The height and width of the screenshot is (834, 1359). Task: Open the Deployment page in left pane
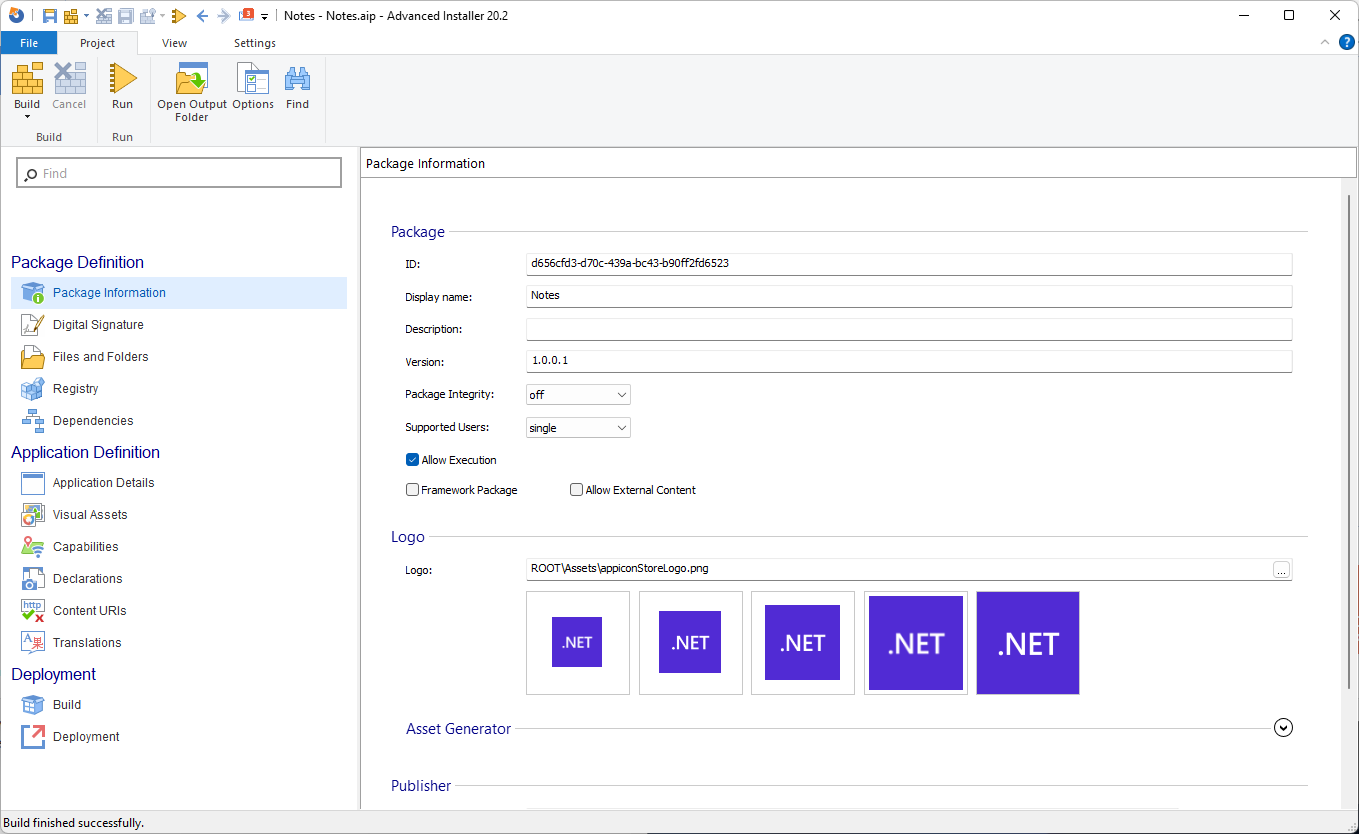(x=86, y=737)
